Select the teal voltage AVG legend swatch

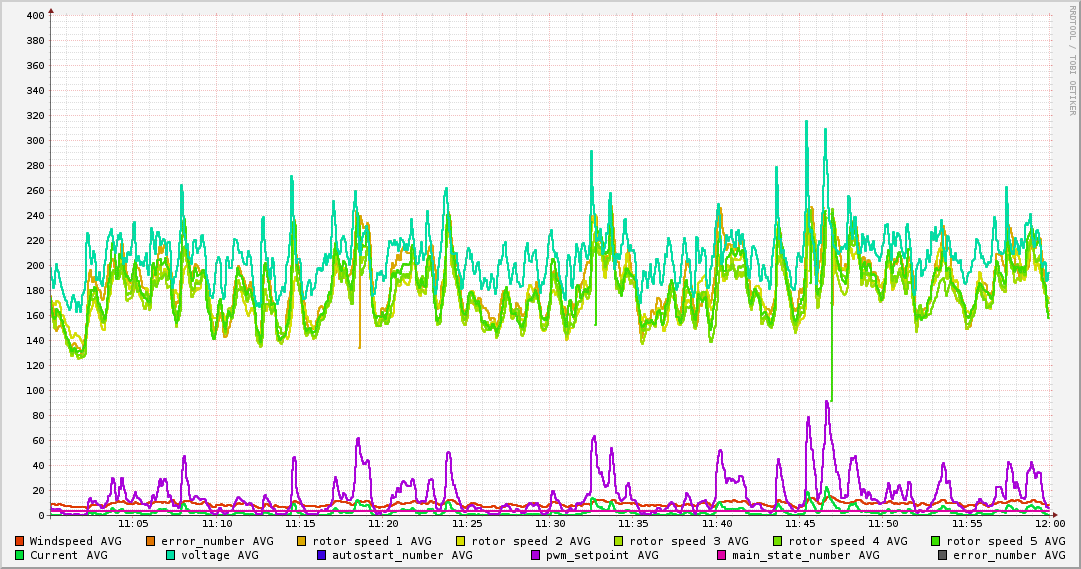171,555
